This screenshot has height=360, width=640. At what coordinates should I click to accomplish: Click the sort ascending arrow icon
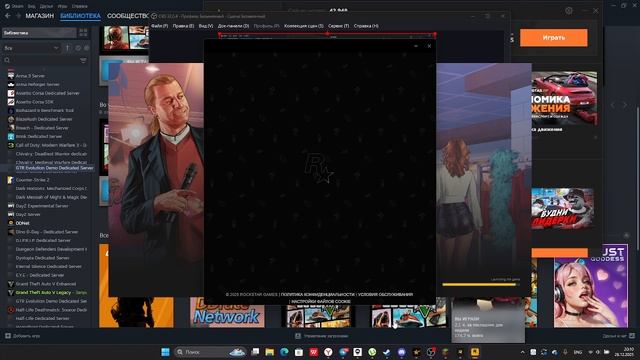67,48
